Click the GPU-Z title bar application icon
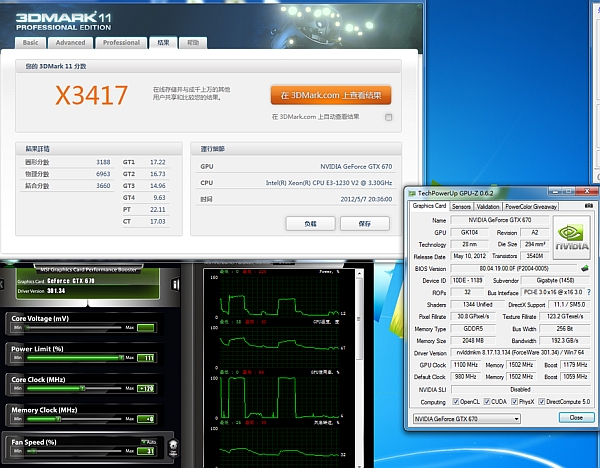The width and height of the screenshot is (600, 468). [x=412, y=193]
